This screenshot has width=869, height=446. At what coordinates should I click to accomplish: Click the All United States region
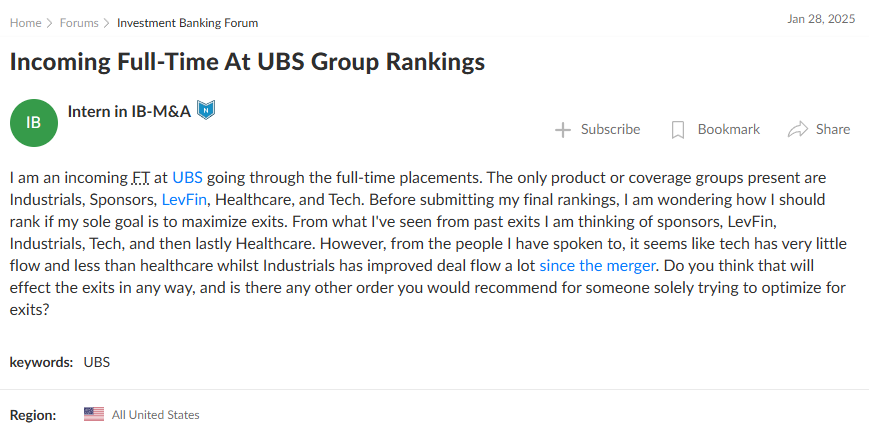click(156, 415)
